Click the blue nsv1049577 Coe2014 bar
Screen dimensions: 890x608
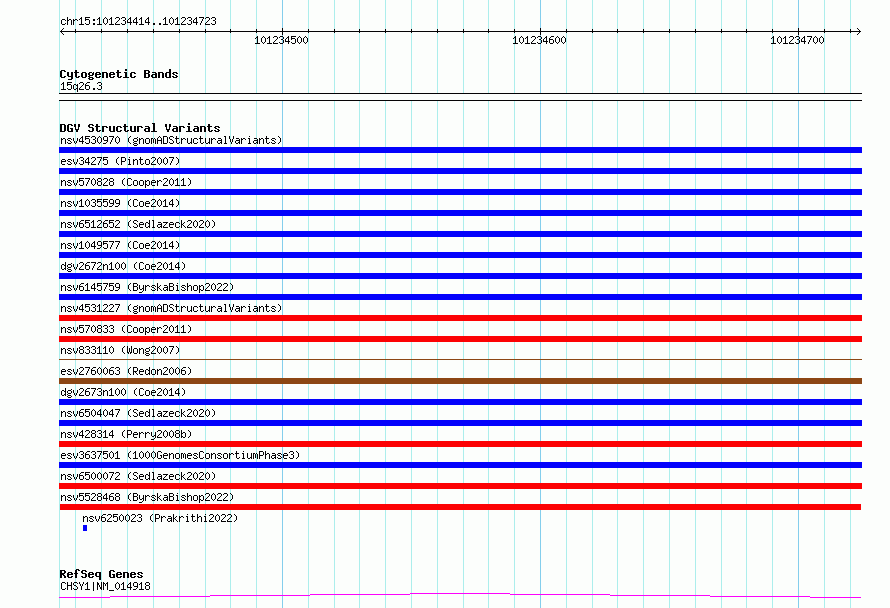(460, 255)
